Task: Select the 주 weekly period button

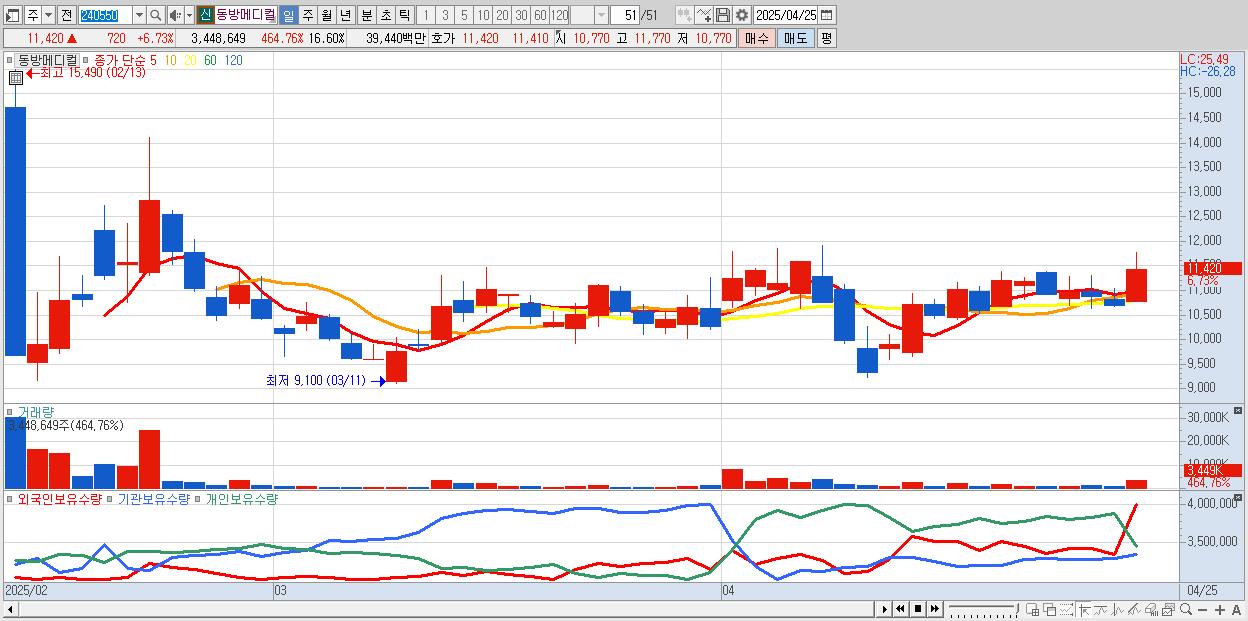Action: pos(307,15)
